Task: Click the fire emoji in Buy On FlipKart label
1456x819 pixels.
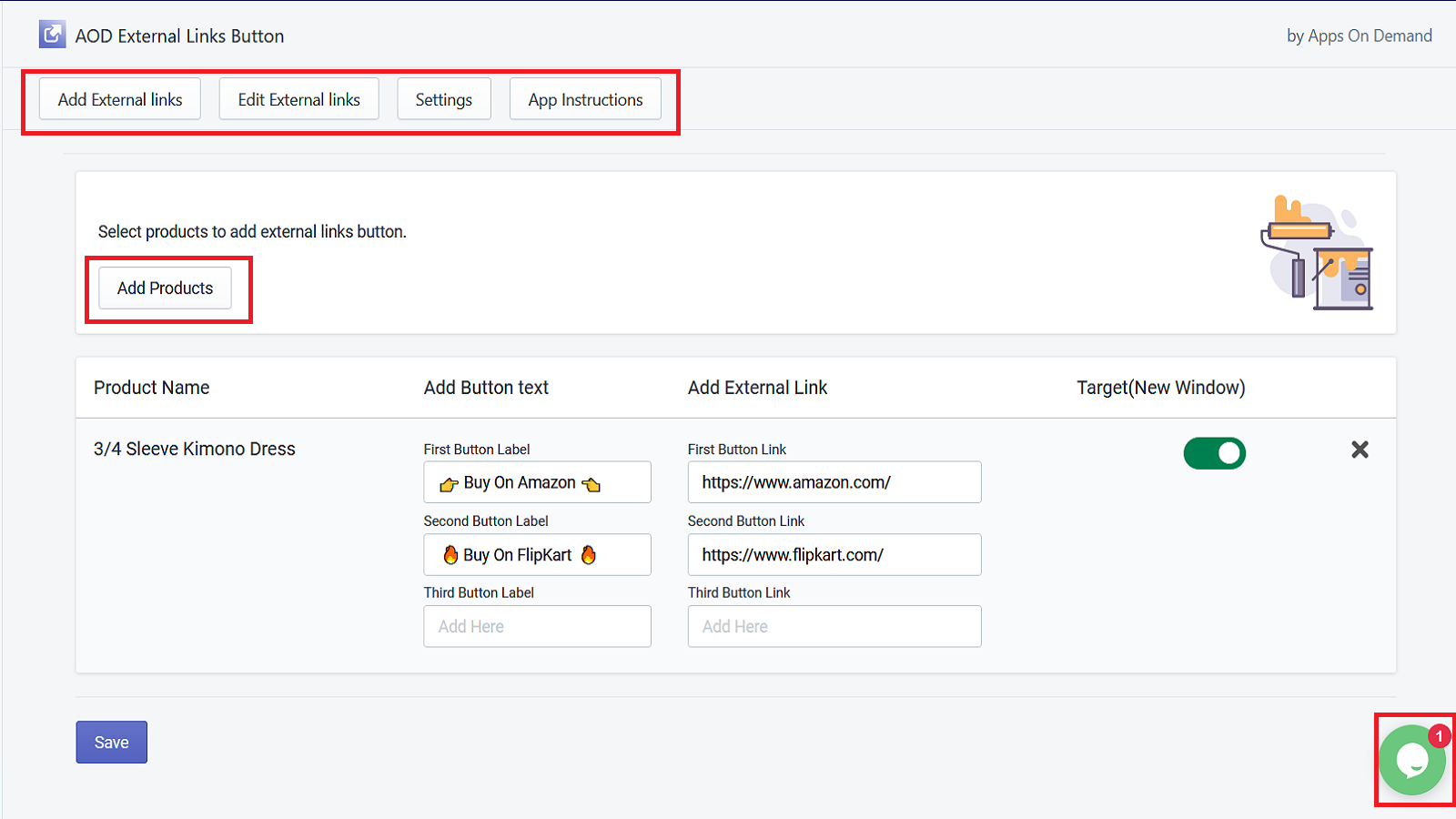Action: pyautogui.click(x=450, y=554)
